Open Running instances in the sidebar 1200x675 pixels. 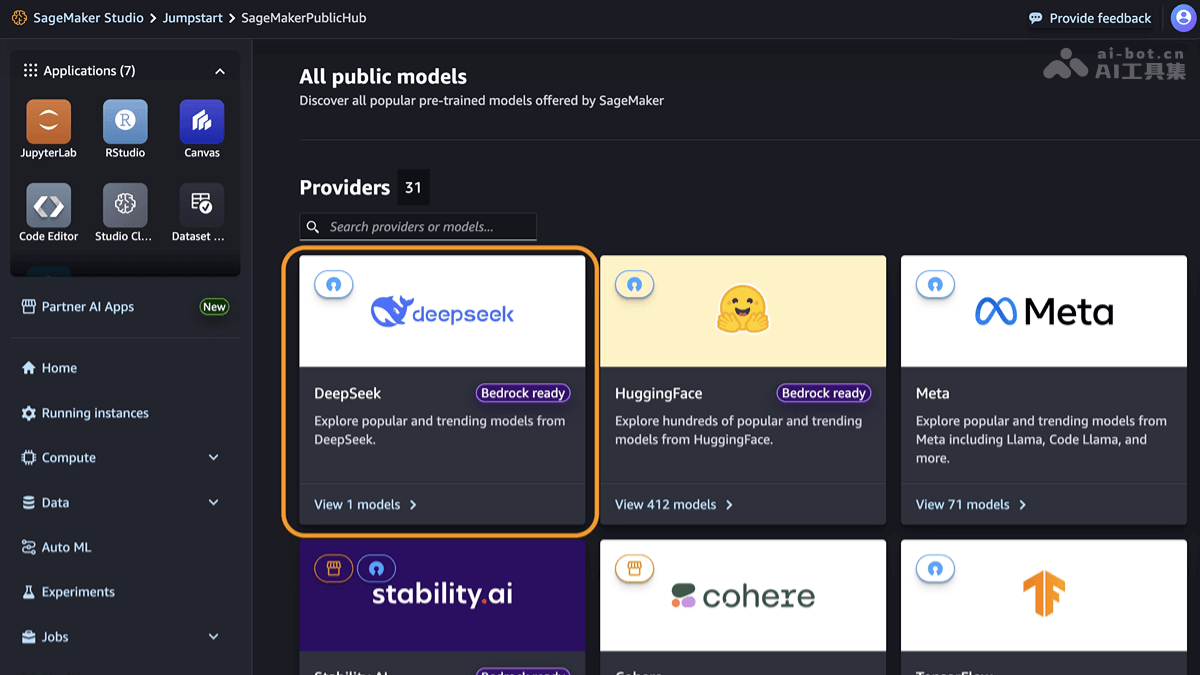tap(95, 413)
